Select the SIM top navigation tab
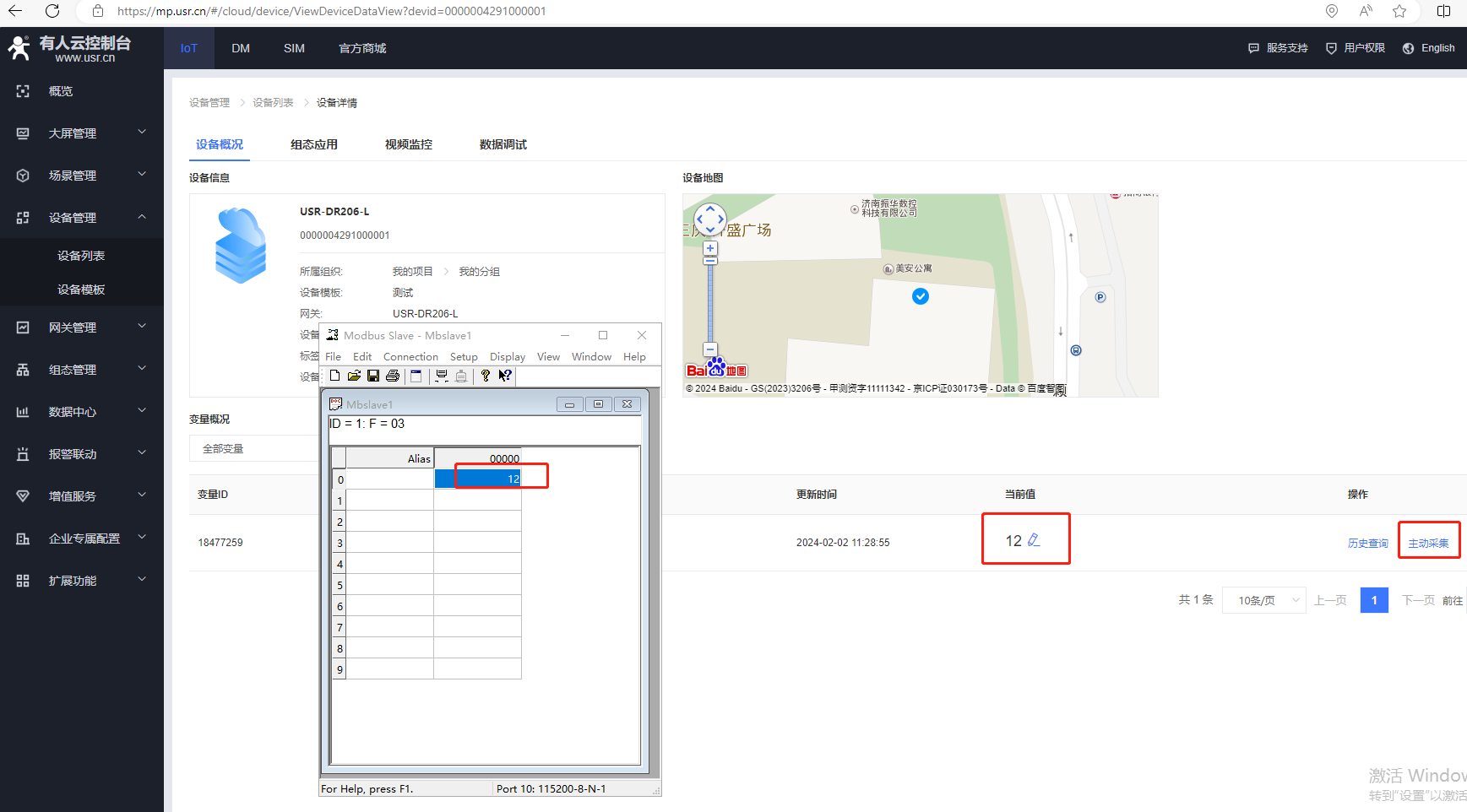Viewport: 1467px width, 812px height. [x=294, y=48]
